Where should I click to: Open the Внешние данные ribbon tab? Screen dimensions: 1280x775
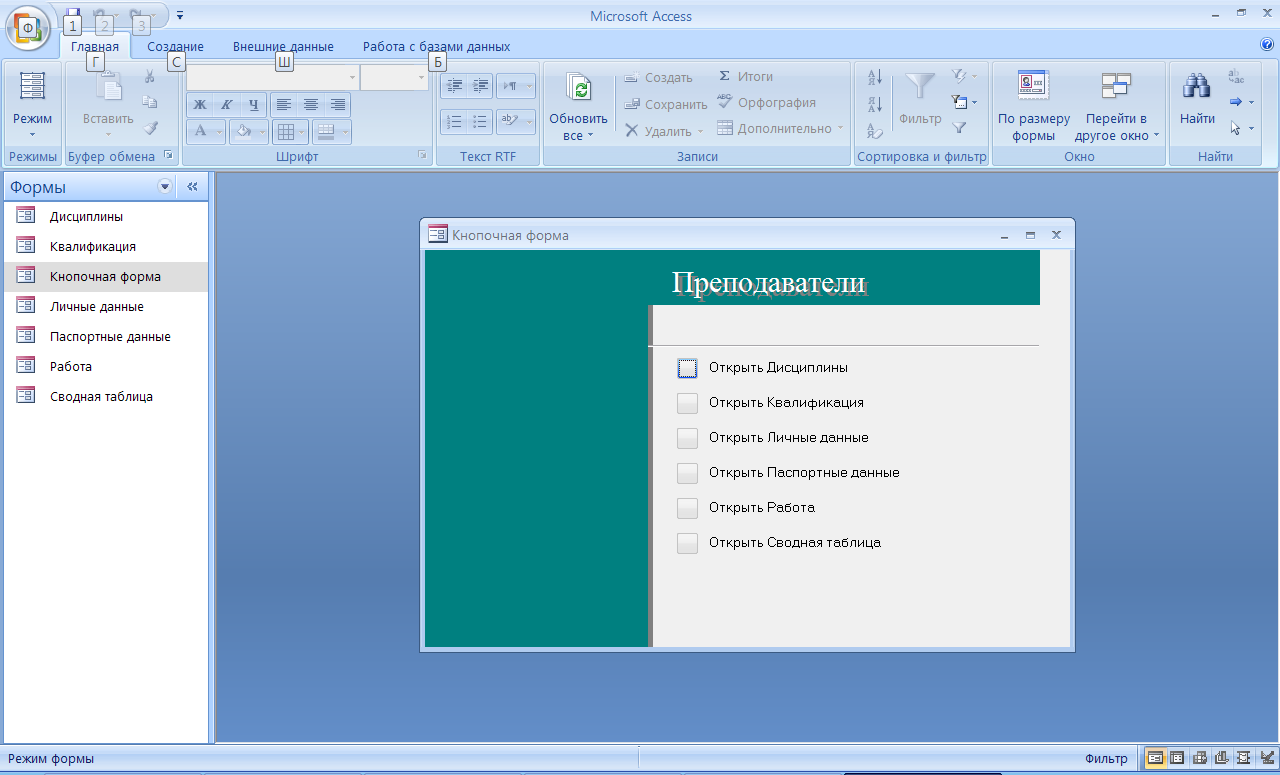283,46
